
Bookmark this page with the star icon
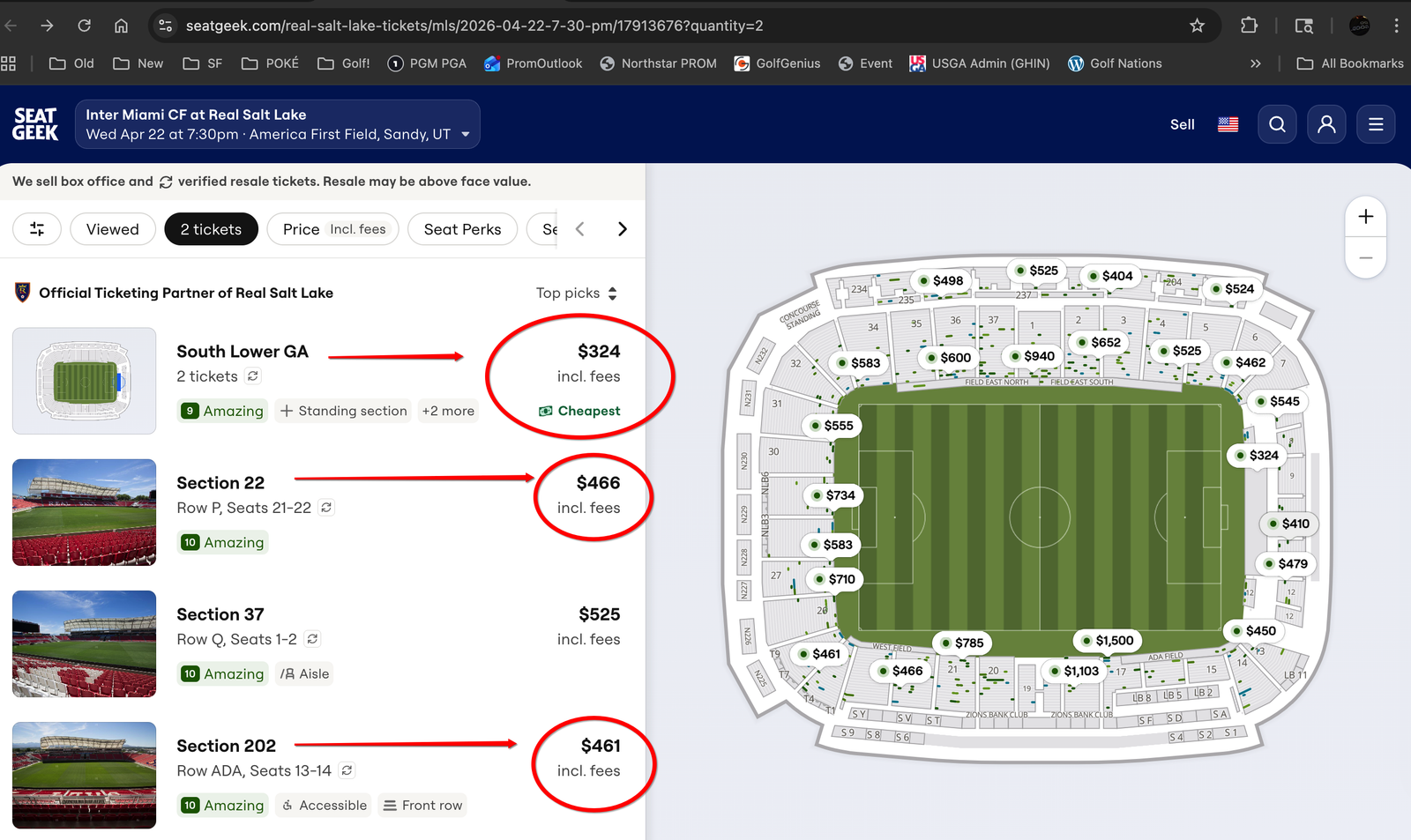point(1197,26)
